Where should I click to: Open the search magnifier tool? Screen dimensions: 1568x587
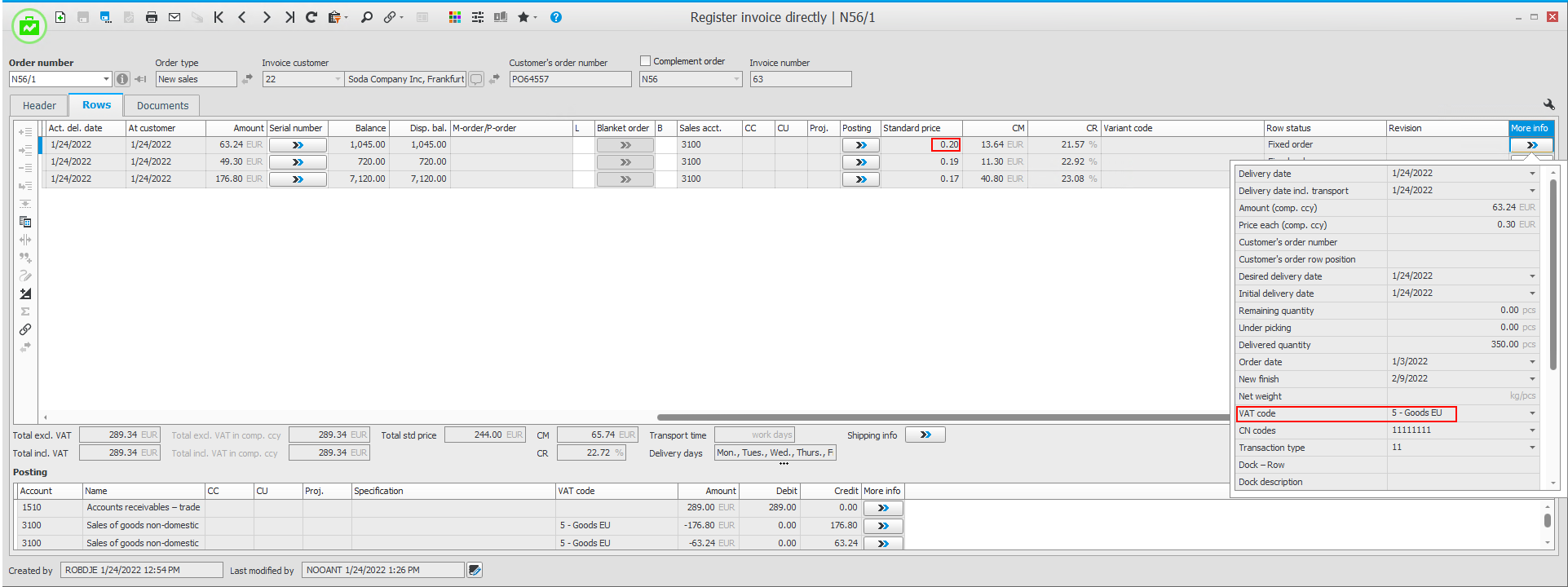(367, 17)
